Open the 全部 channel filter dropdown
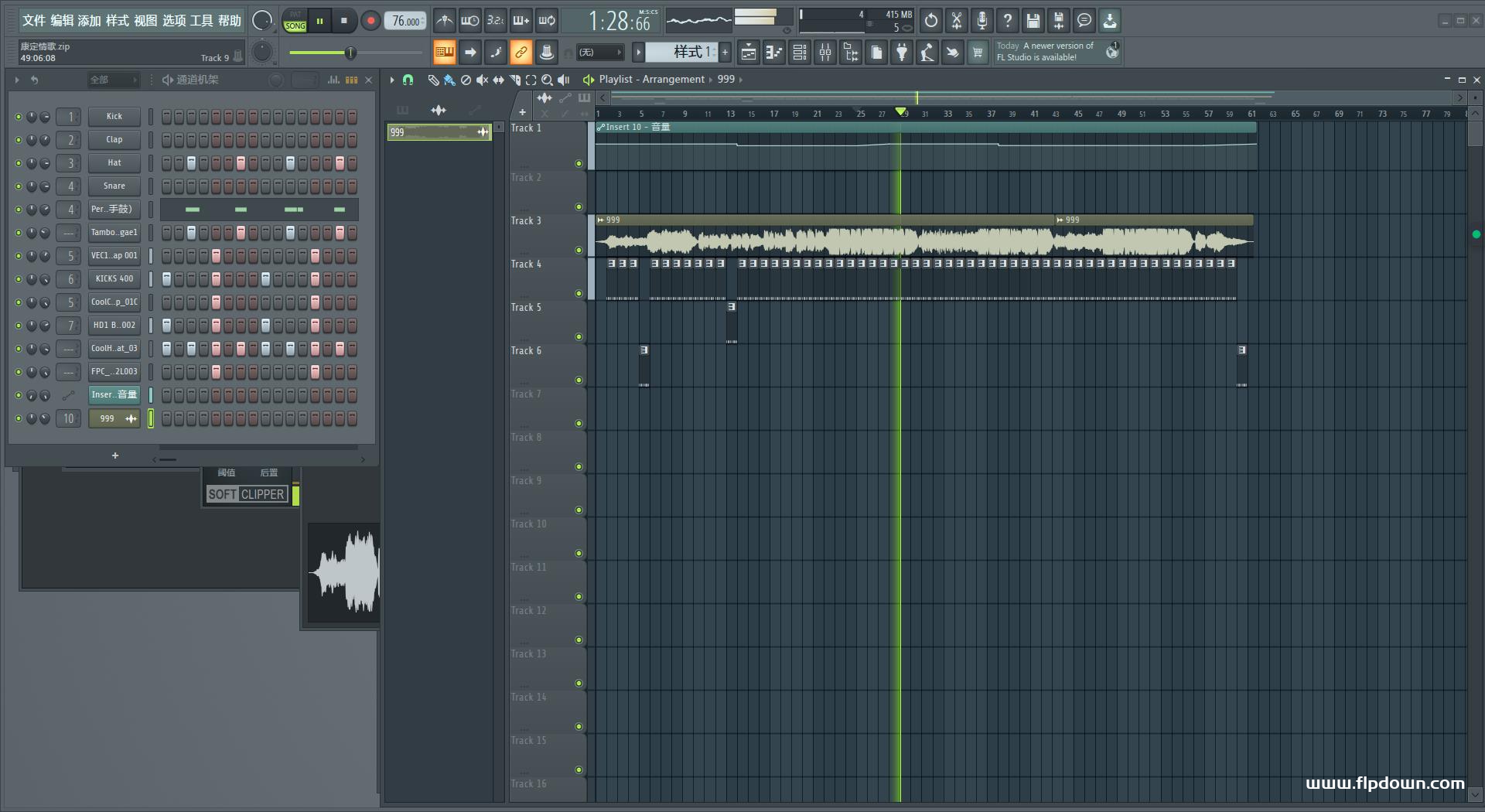The width and height of the screenshot is (1485, 812). (x=113, y=80)
